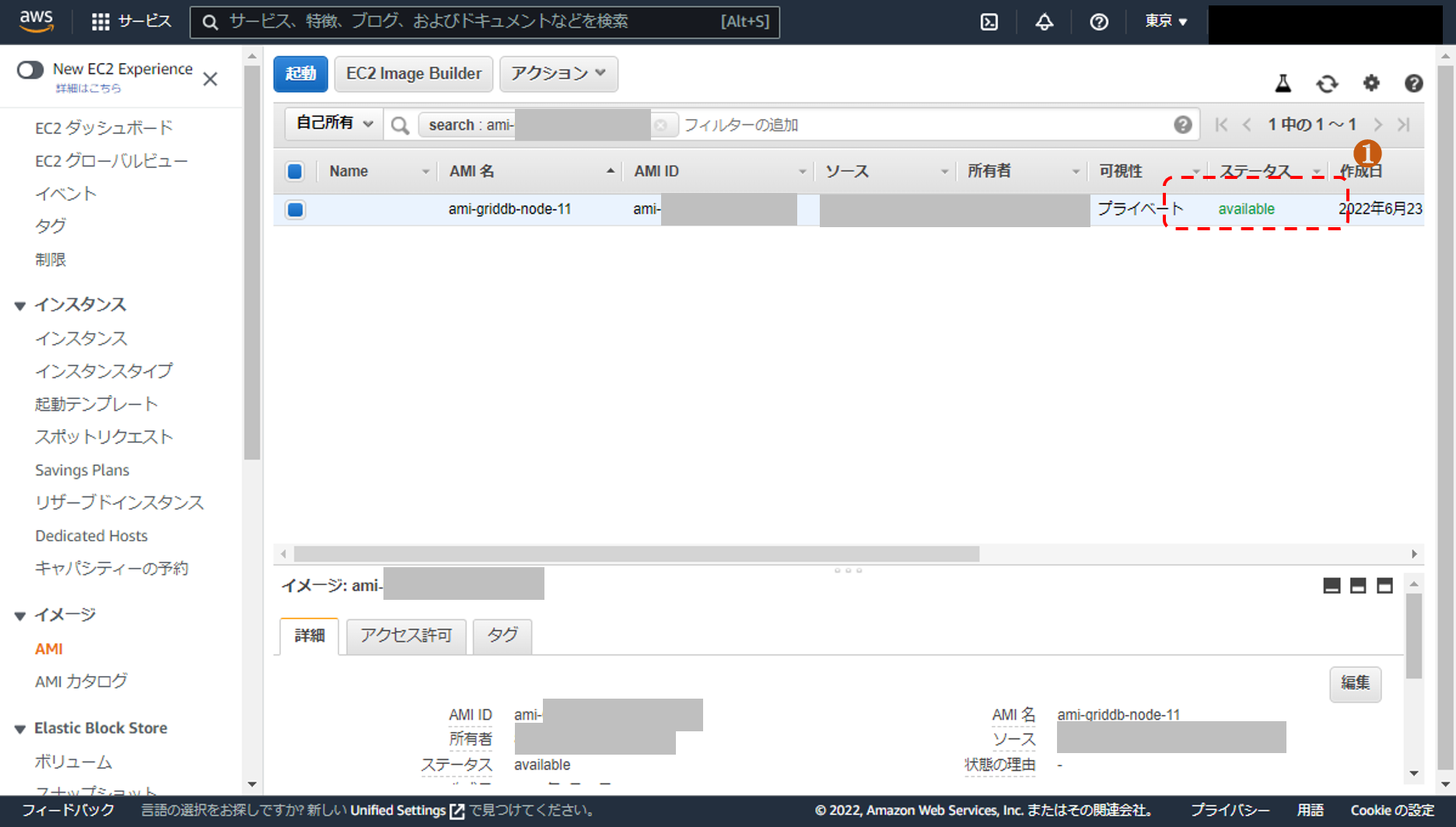This screenshot has width=1456, height=827.
Task: Click the experiments flask icon
Action: (x=1283, y=83)
